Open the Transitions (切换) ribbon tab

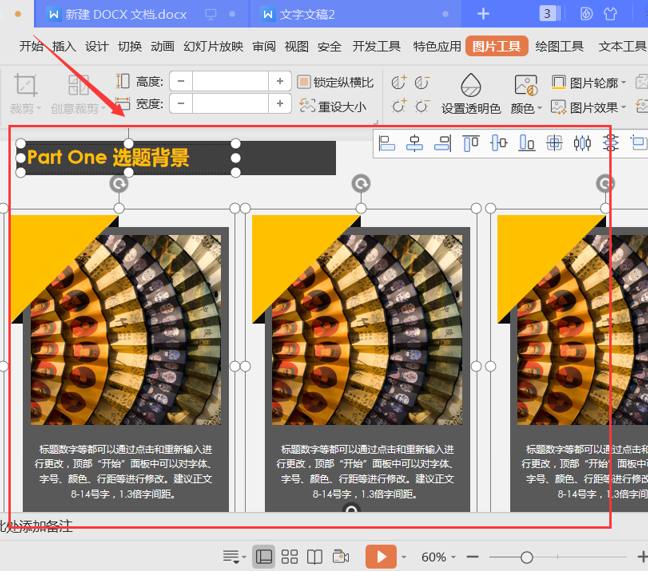coord(130,46)
